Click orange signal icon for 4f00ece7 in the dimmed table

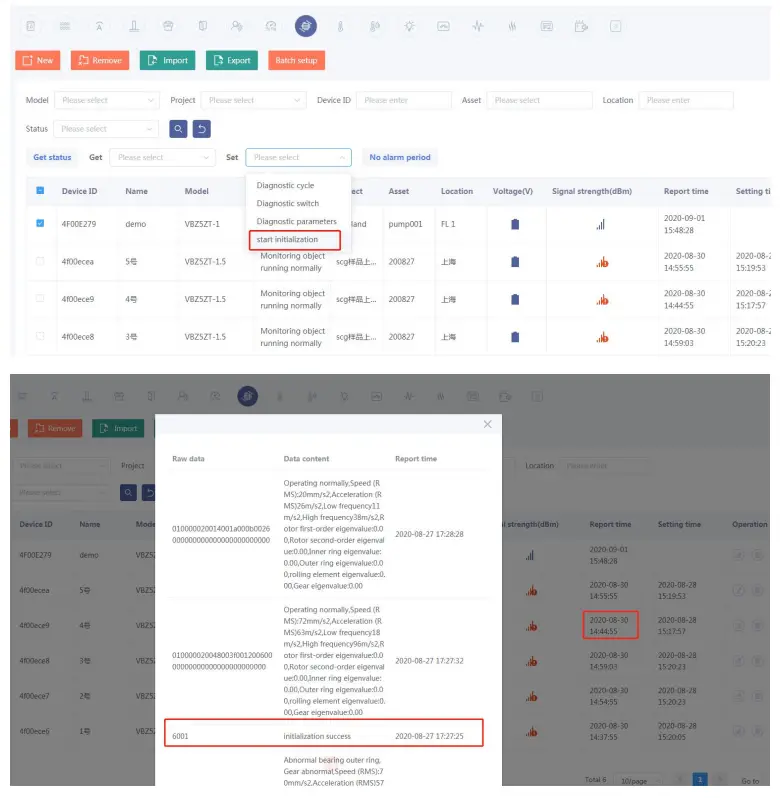click(532, 696)
